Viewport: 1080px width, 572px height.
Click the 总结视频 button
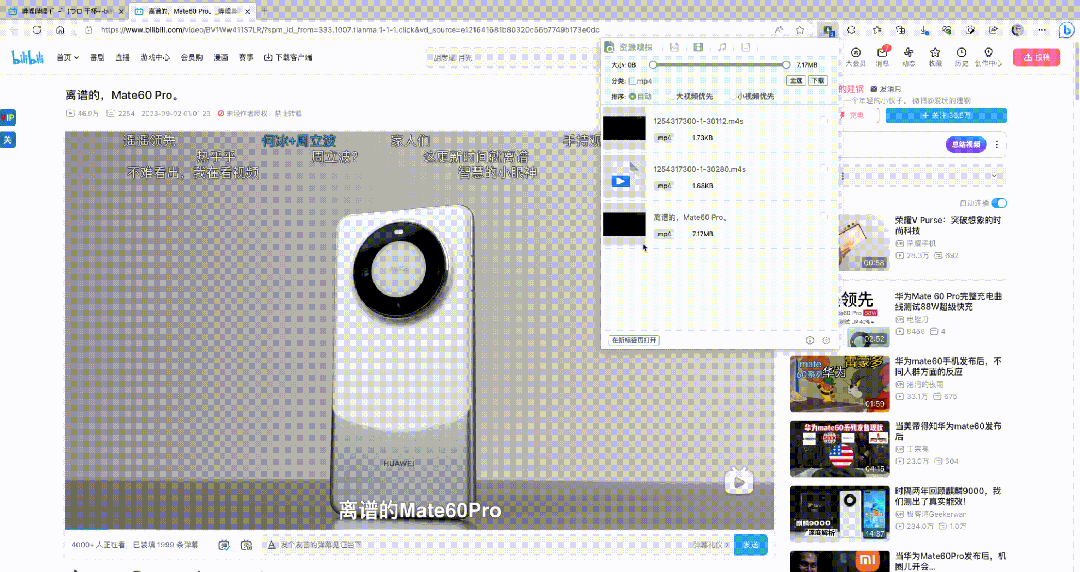click(966, 145)
